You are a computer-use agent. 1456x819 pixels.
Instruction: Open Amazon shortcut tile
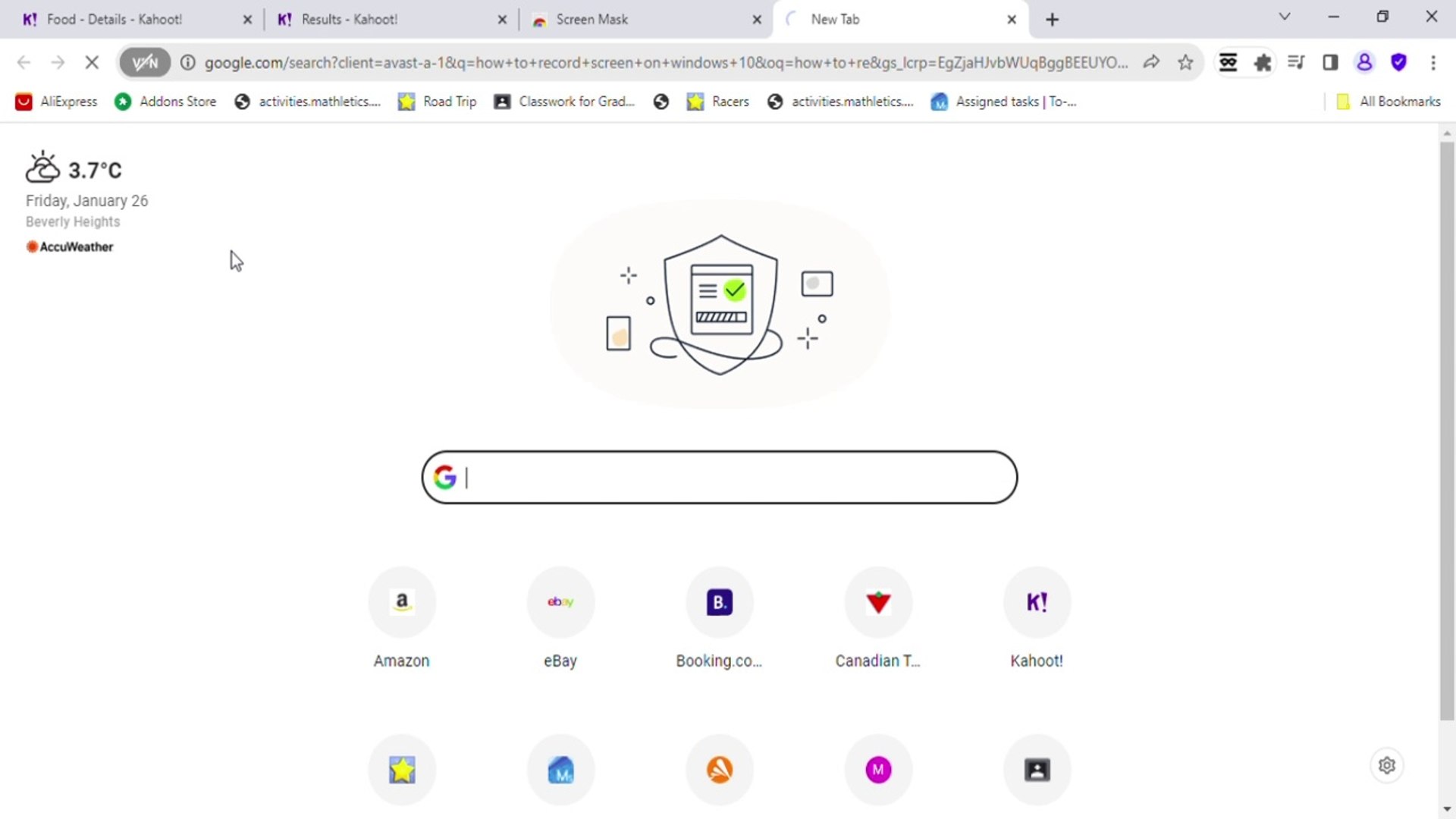coord(402,619)
